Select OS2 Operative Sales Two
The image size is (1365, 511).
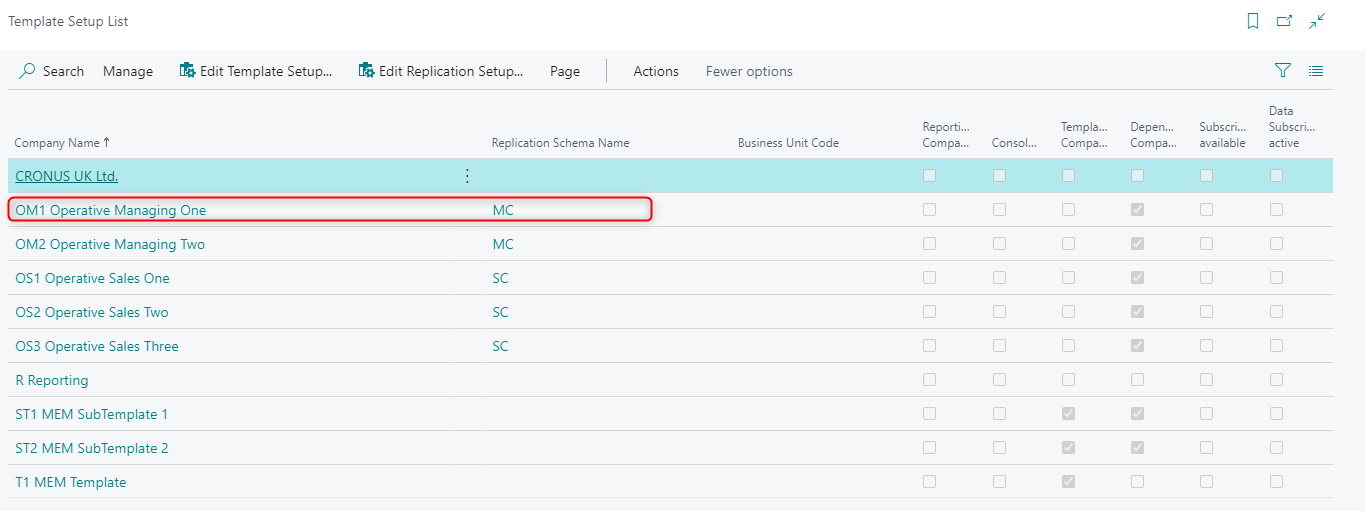tap(92, 312)
